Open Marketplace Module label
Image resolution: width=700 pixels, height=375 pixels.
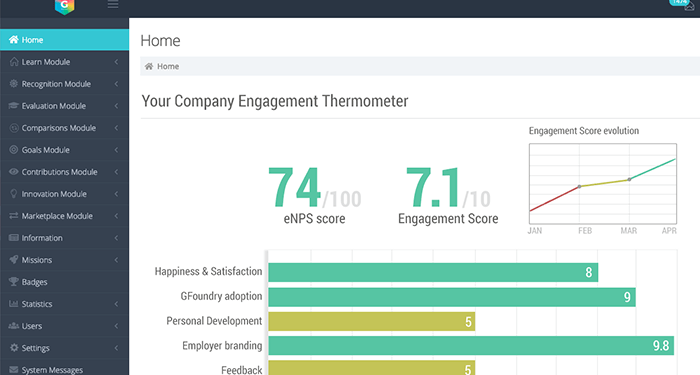coord(57,216)
